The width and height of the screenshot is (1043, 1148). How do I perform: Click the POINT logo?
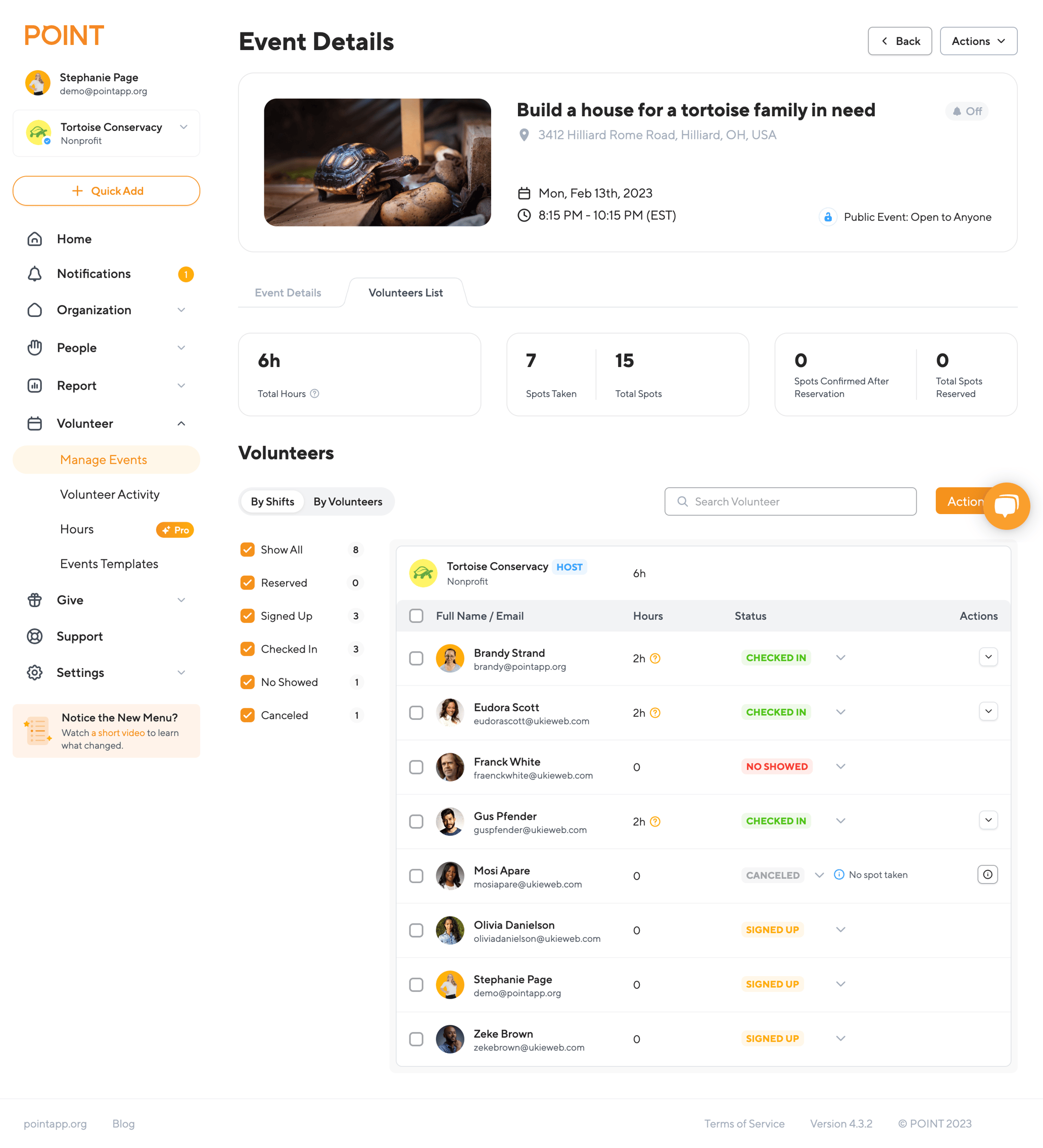coord(64,35)
